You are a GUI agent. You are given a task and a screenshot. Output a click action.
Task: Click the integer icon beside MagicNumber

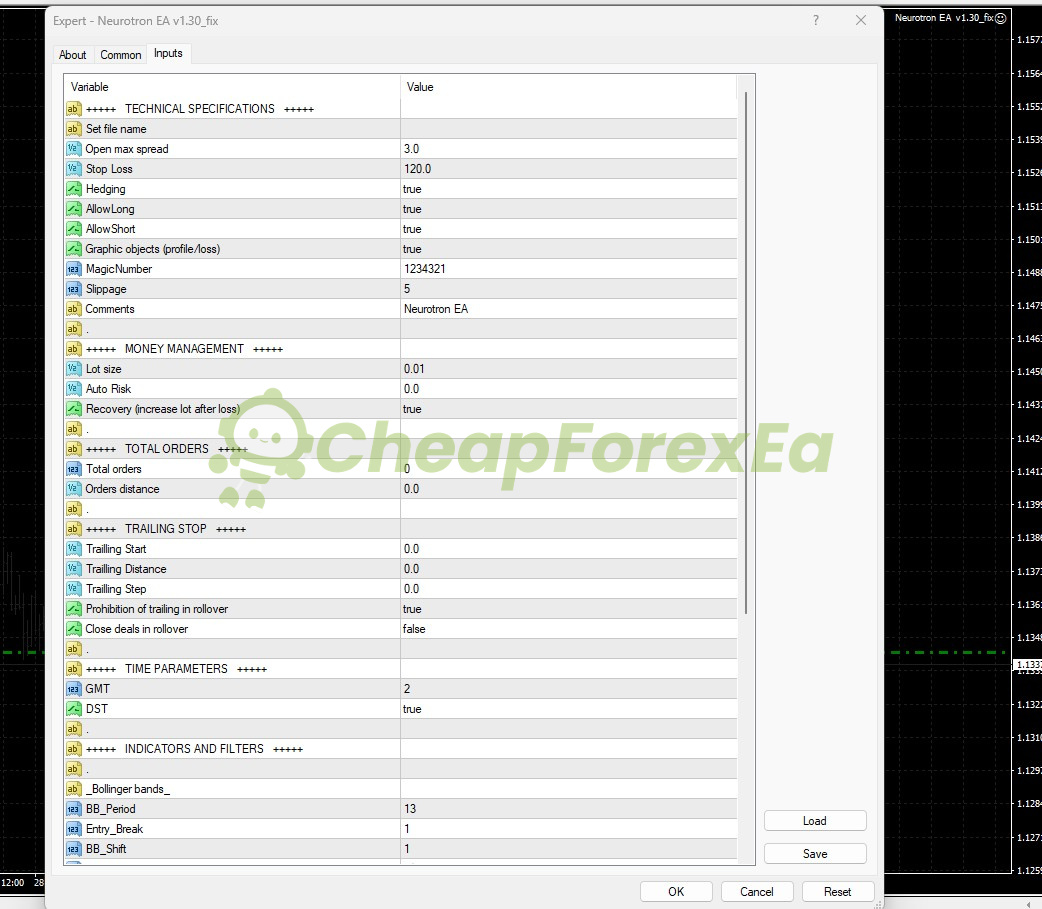click(74, 269)
